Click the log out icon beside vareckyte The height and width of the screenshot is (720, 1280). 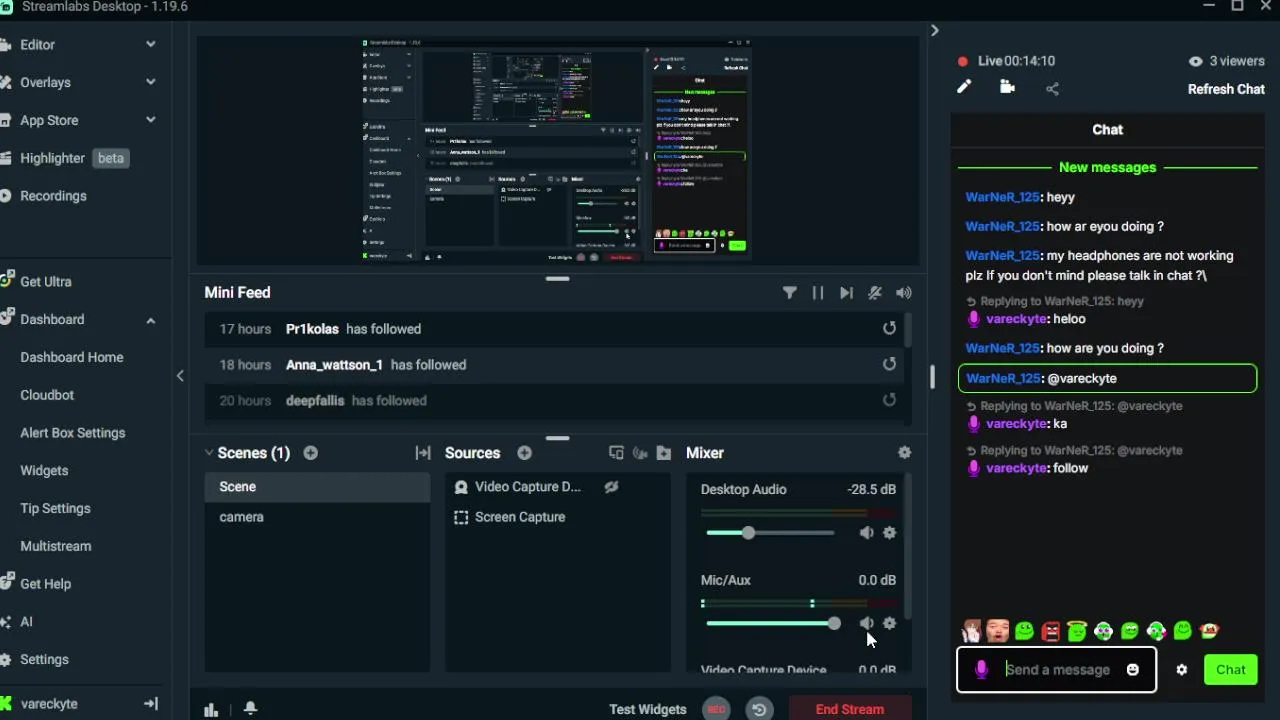click(151, 704)
